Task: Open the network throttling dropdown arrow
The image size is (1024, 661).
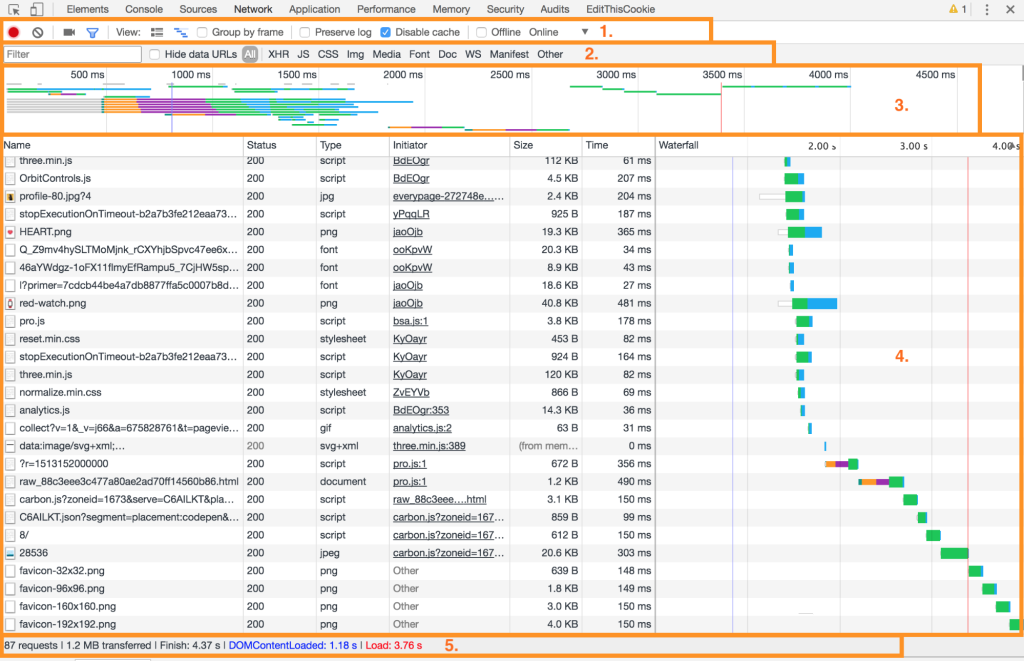Action: [585, 31]
